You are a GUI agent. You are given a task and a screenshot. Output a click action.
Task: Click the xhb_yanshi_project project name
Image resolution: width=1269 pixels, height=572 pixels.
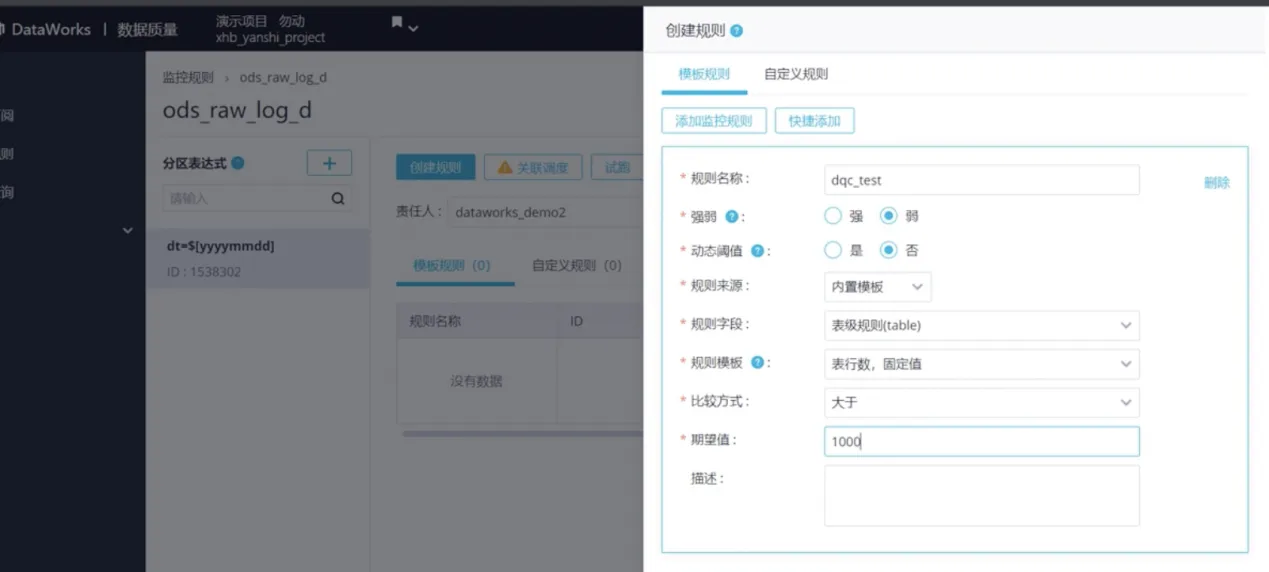pyautogui.click(x=271, y=38)
